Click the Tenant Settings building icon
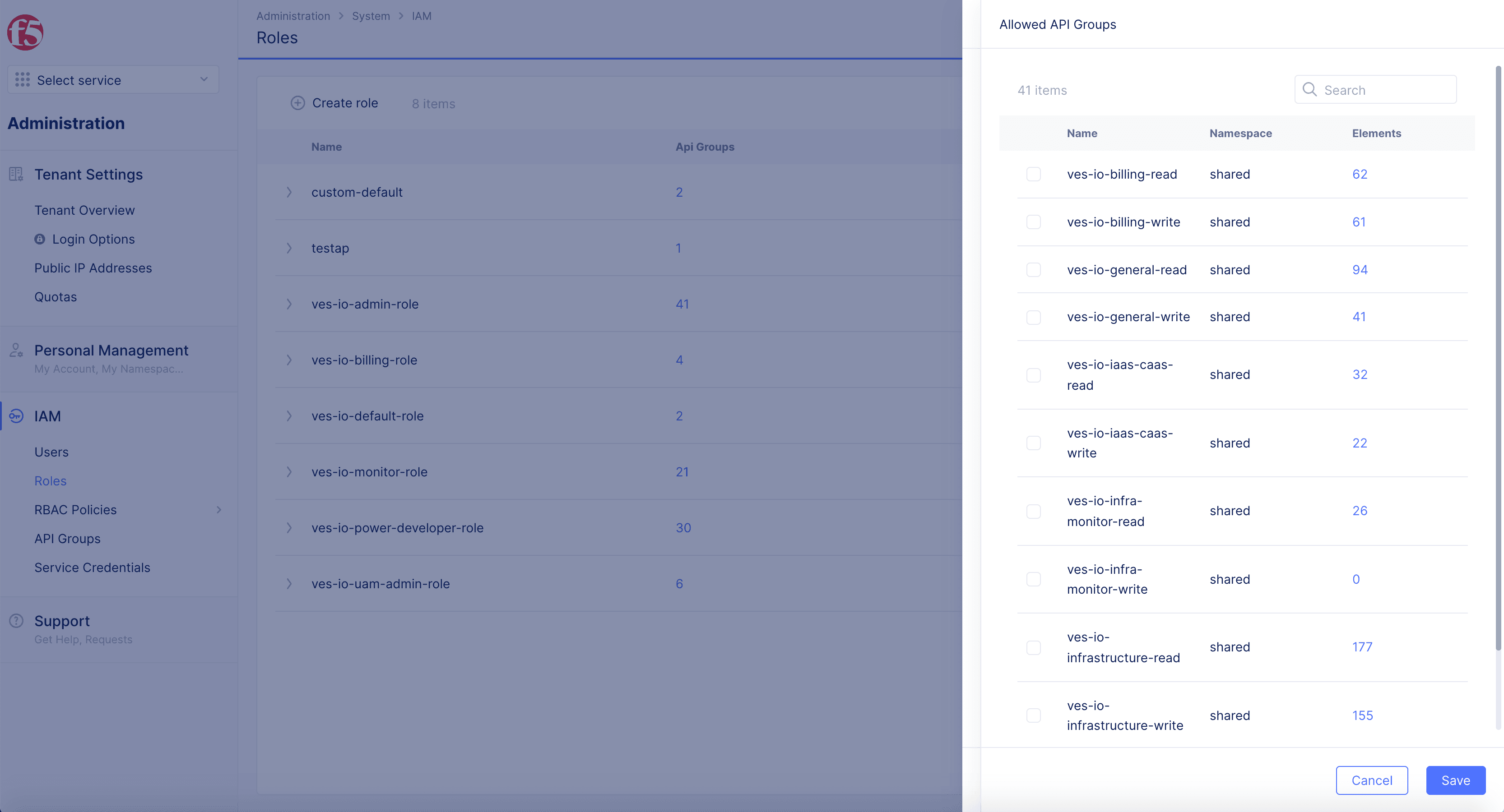Image resolution: width=1504 pixels, height=812 pixels. point(16,174)
